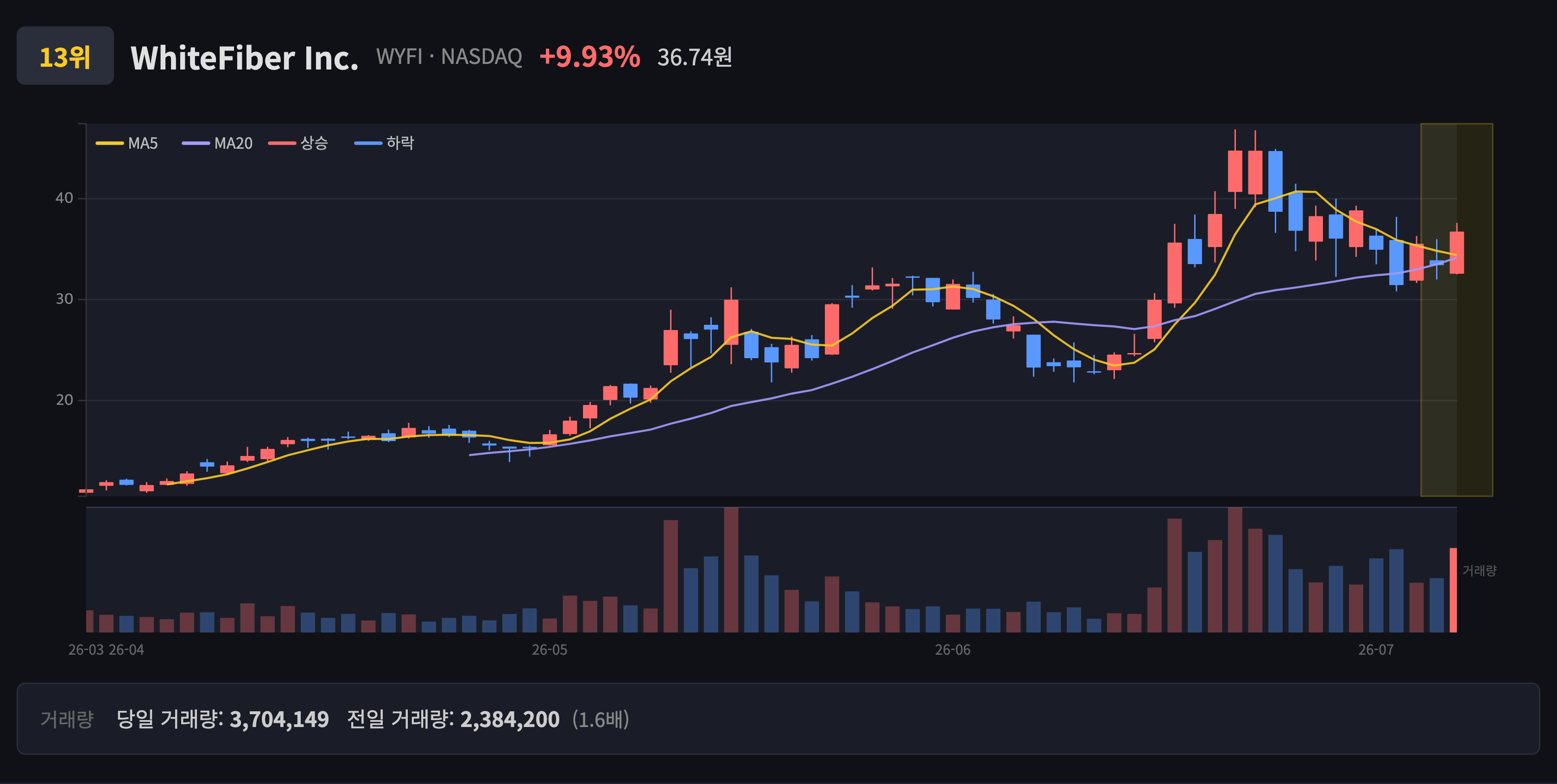Select the 36.74원 price value

(695, 57)
